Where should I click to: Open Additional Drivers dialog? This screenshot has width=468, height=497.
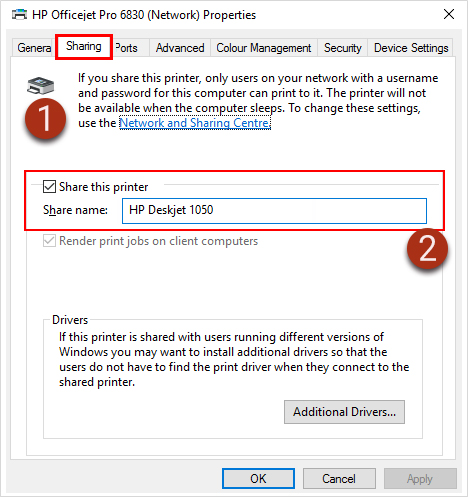coord(344,412)
